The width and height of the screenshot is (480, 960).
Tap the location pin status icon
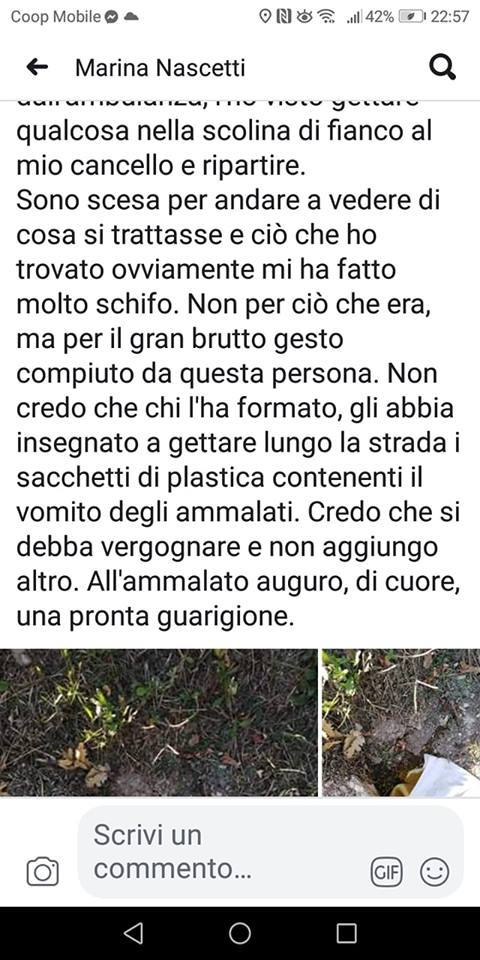265,17
